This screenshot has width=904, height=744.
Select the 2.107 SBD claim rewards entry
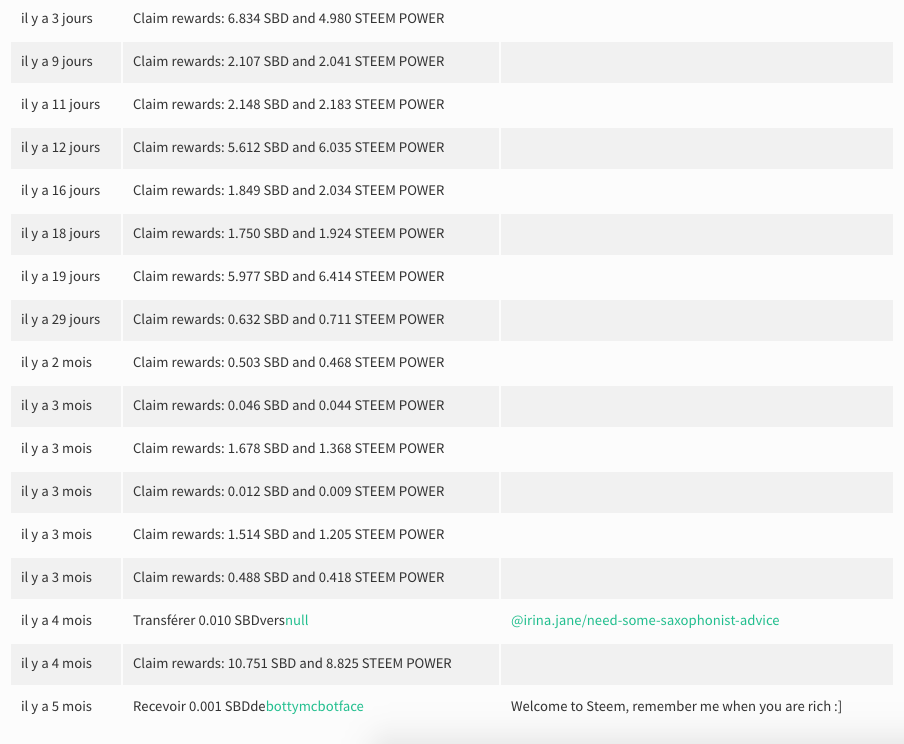[288, 62]
